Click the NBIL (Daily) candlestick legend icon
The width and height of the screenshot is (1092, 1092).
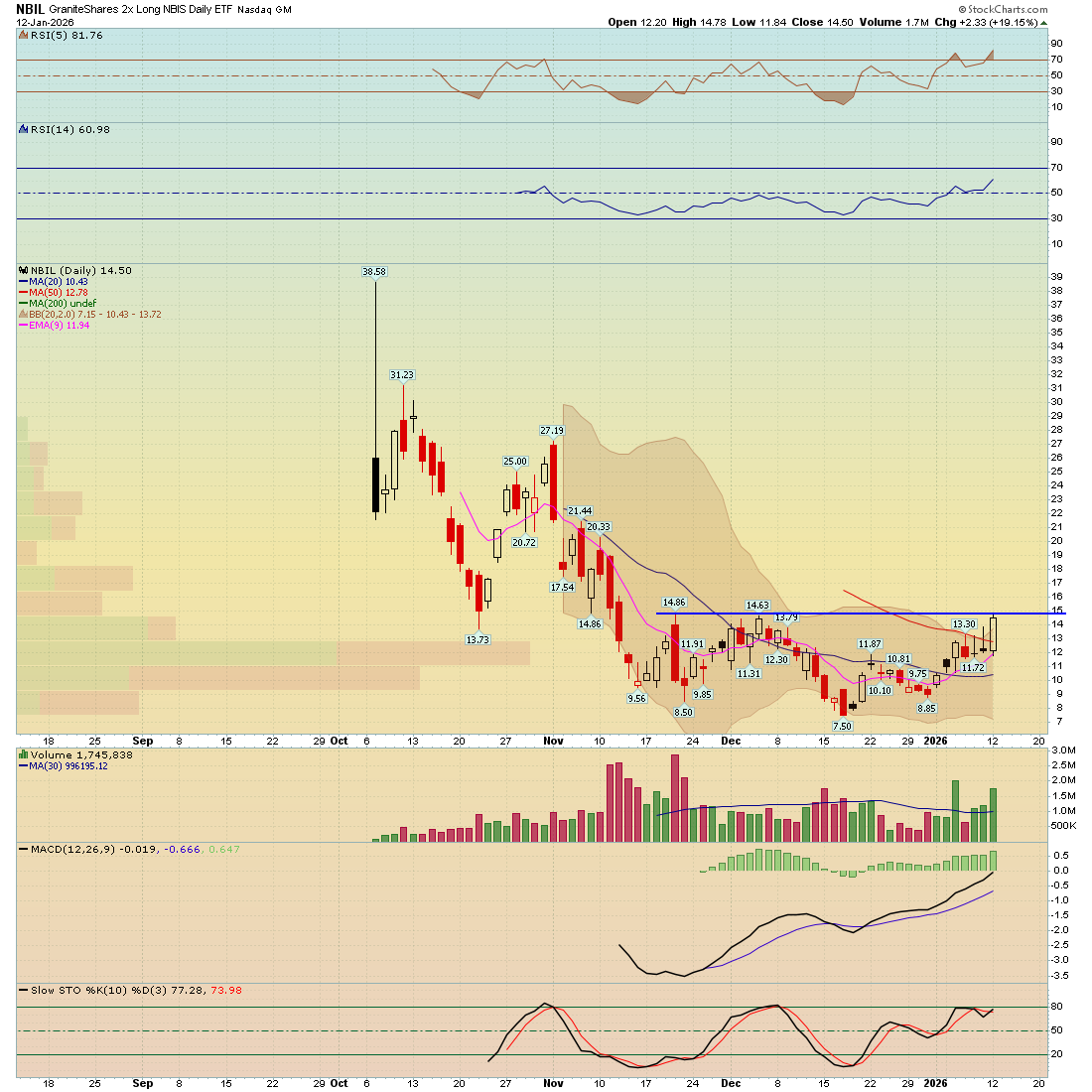click(23, 270)
